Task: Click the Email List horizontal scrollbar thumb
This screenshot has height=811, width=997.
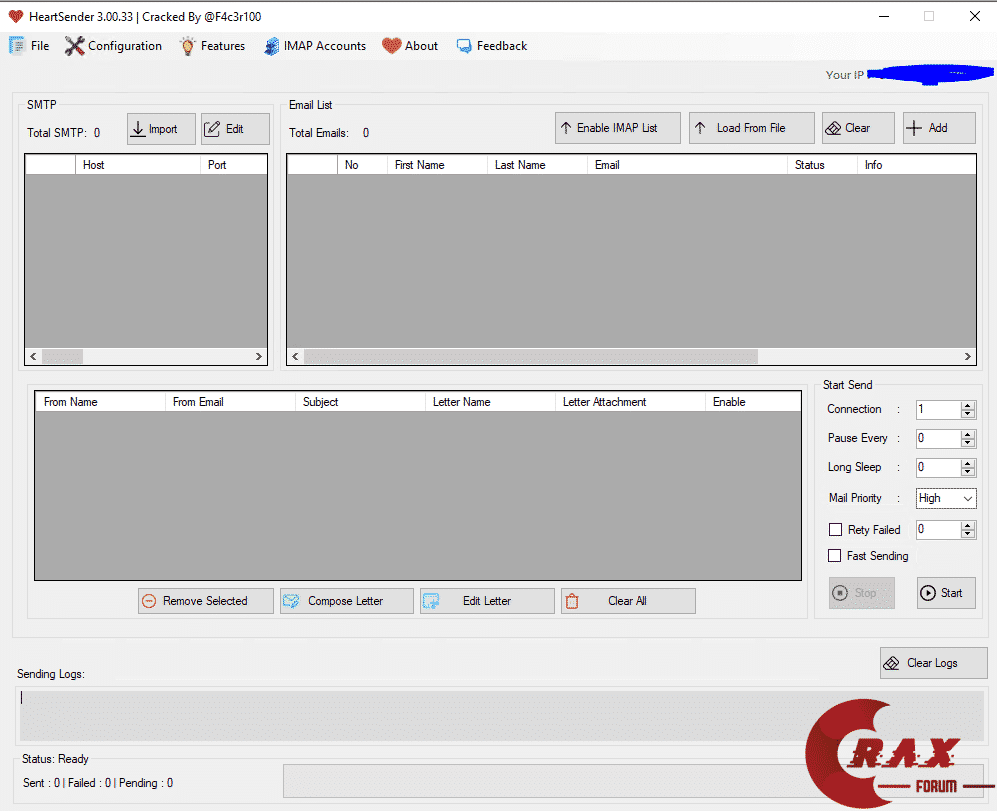Action: pyautogui.click(x=531, y=356)
